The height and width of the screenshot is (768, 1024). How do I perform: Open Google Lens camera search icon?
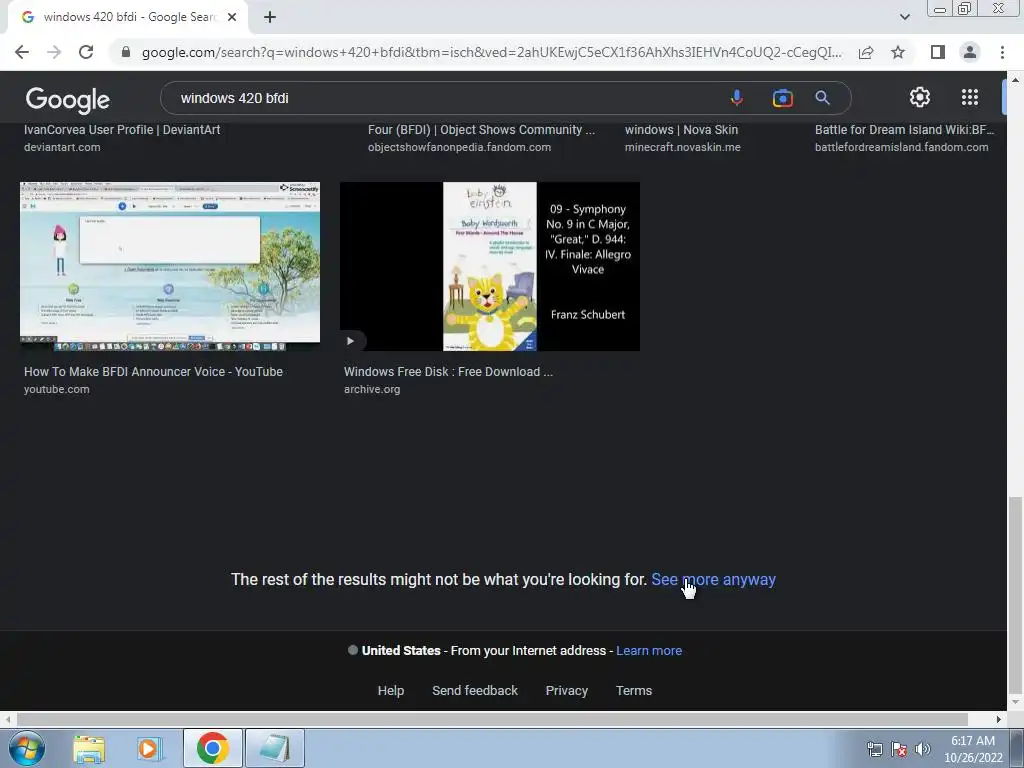(x=782, y=98)
